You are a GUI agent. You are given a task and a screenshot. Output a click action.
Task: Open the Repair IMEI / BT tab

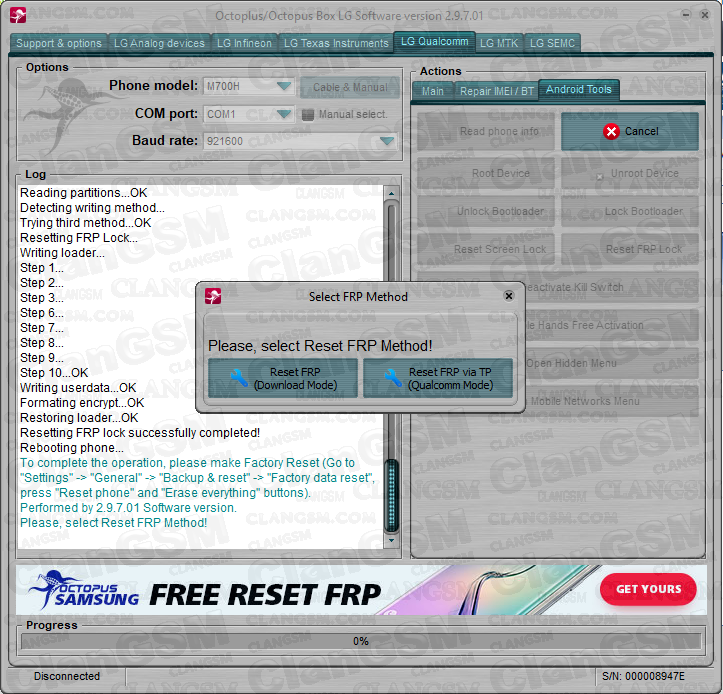point(496,91)
